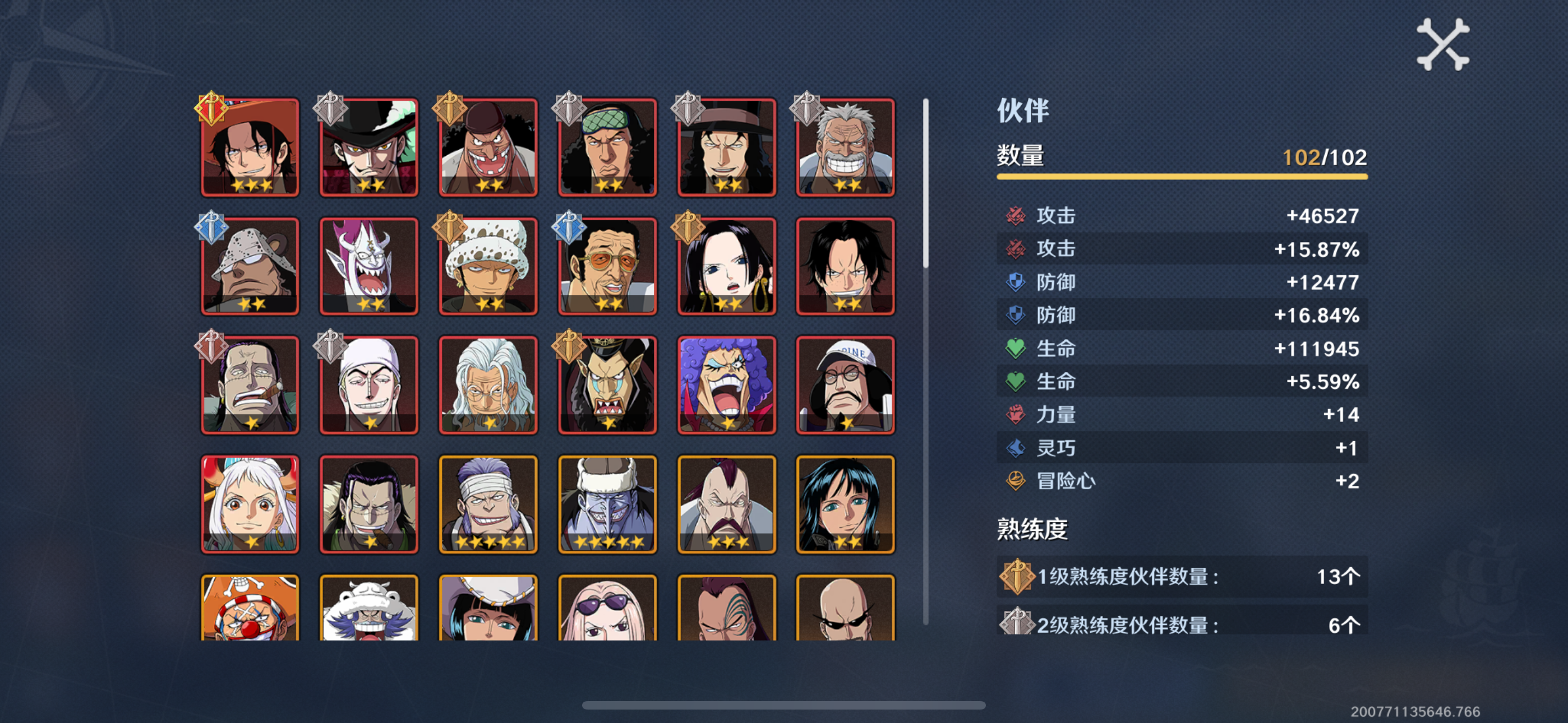Click the blue proficiency badge on Kizaru
The image size is (1568, 723).
(x=569, y=227)
